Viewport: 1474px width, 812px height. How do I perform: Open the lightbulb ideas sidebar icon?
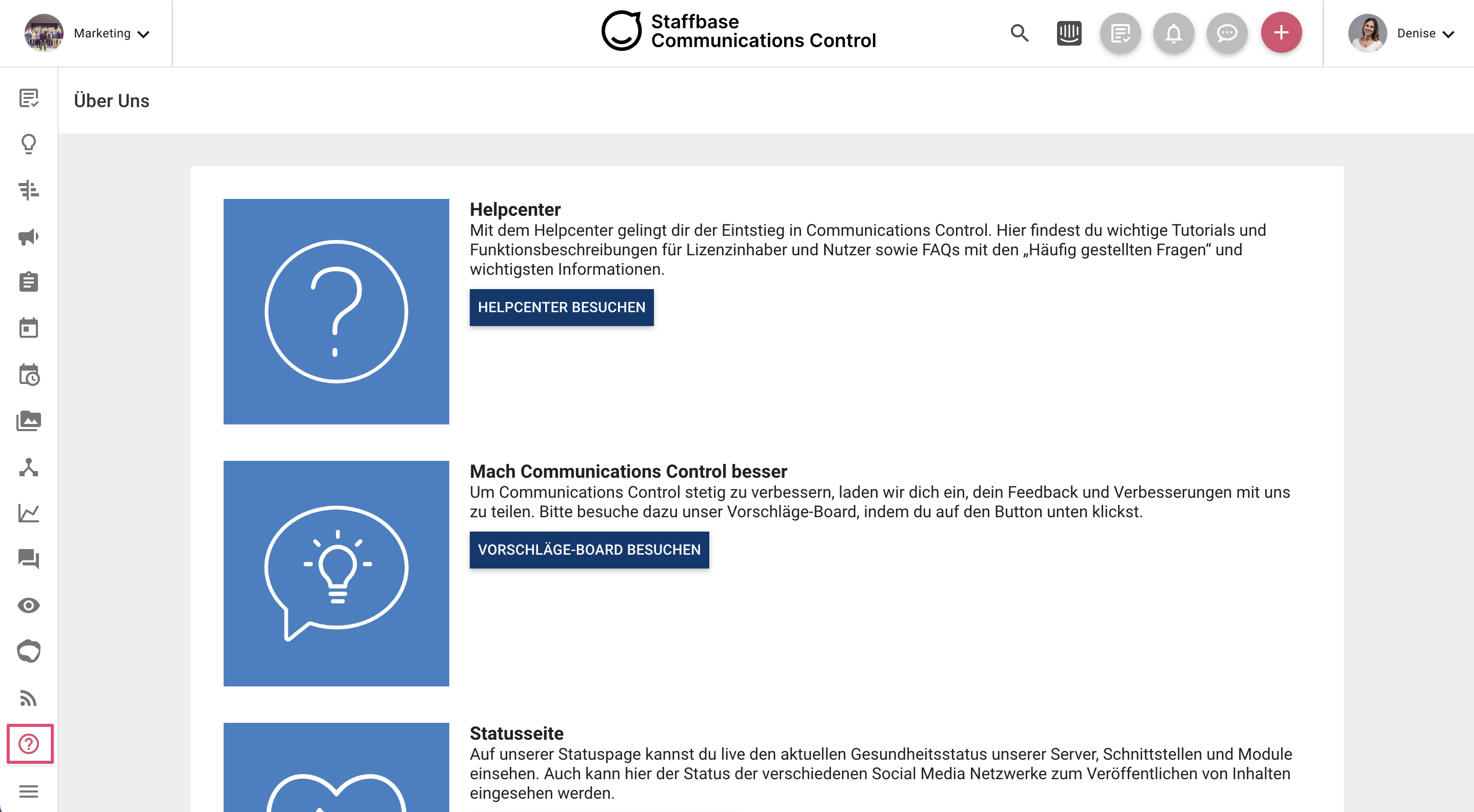point(29,144)
